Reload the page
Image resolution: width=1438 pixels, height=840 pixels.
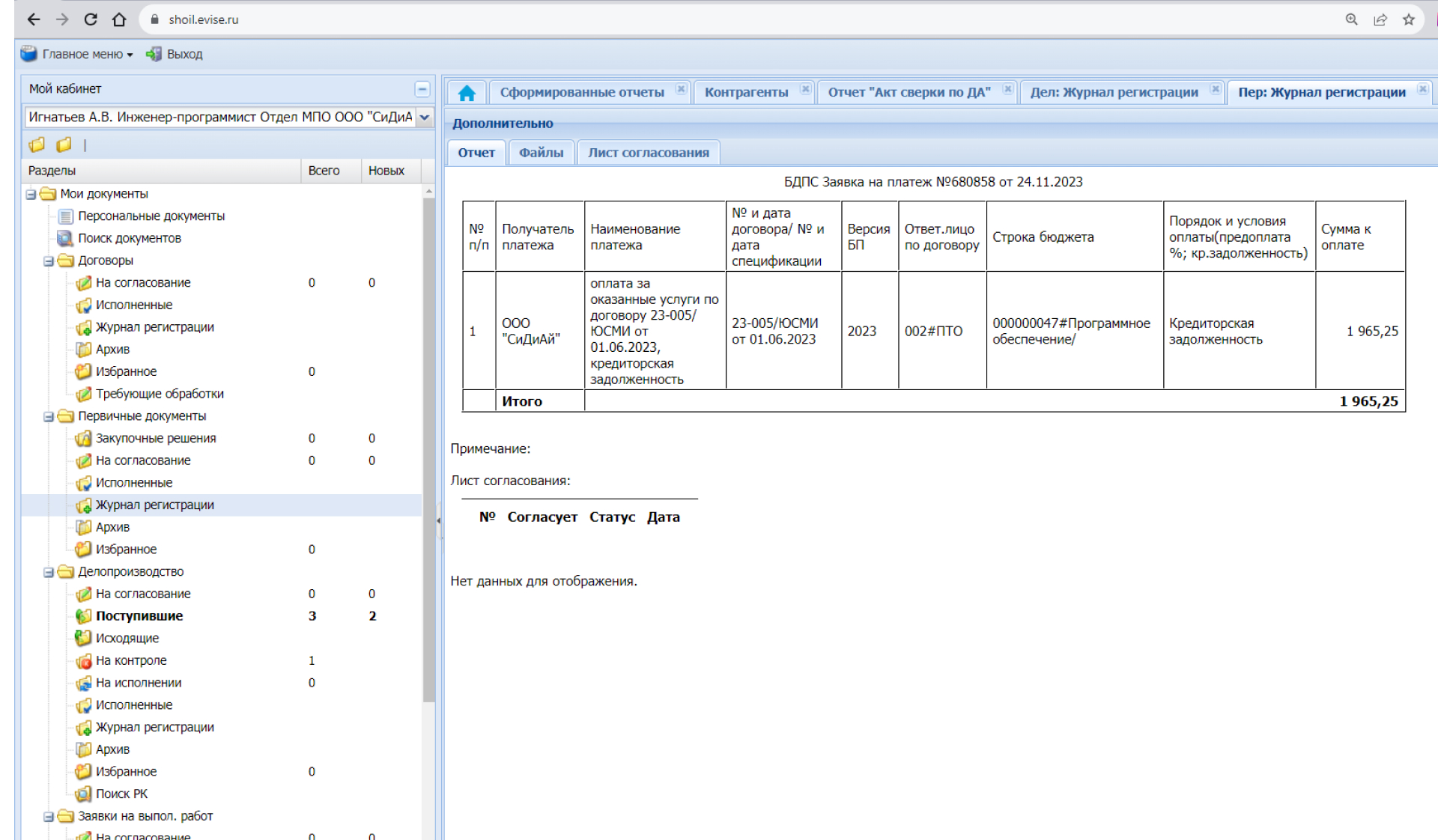(91, 19)
